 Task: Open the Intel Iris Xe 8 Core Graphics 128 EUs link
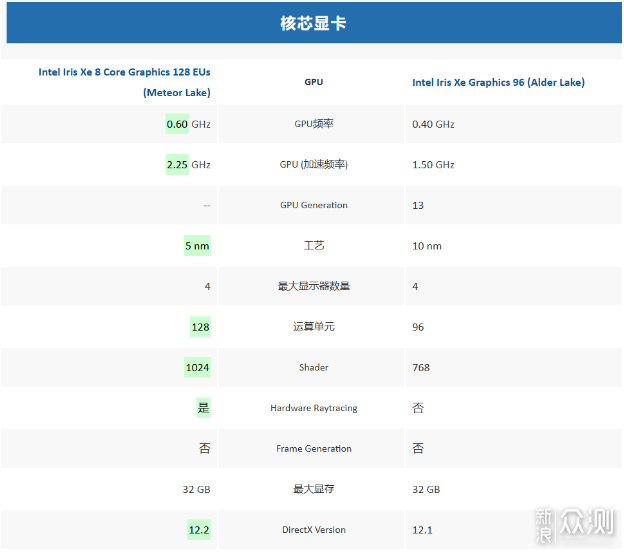point(124,82)
